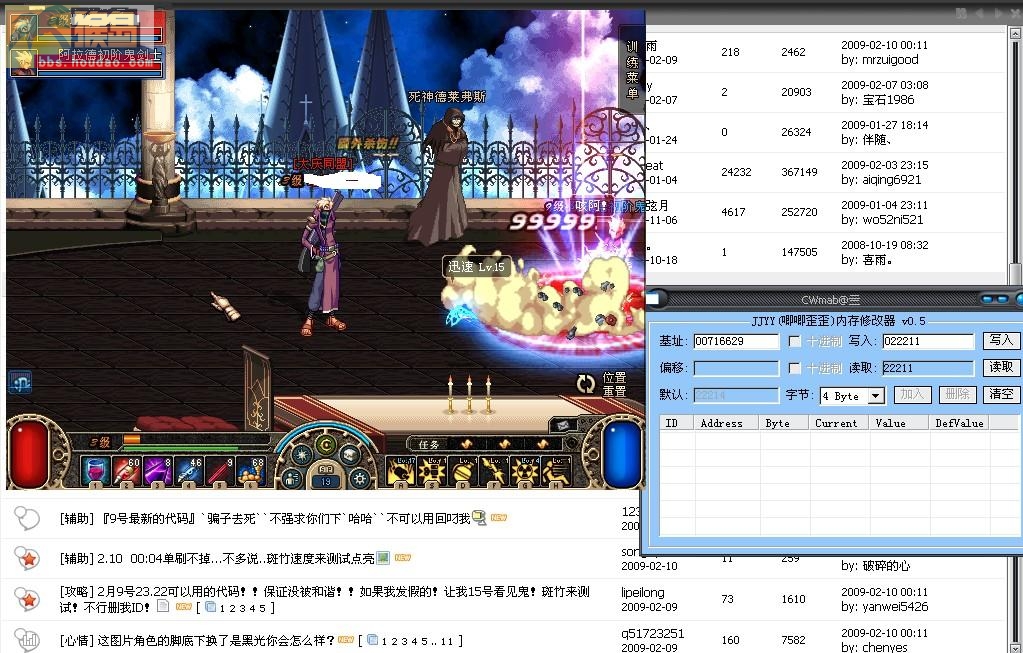This screenshot has width=1023, height=653.
Task: Open the round C menu button in game HUD
Action: 326,445
